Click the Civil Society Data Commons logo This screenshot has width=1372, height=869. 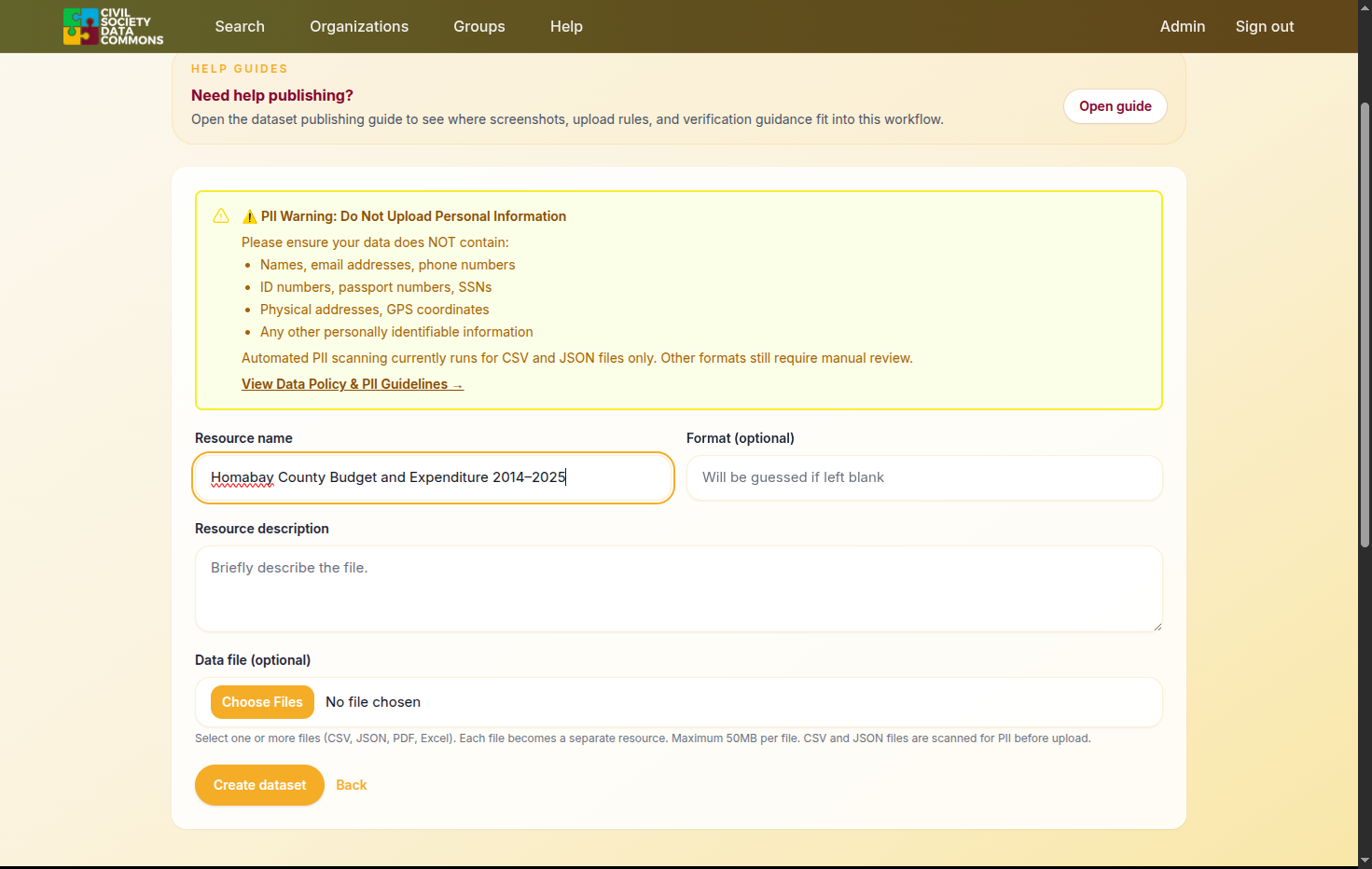tap(114, 26)
